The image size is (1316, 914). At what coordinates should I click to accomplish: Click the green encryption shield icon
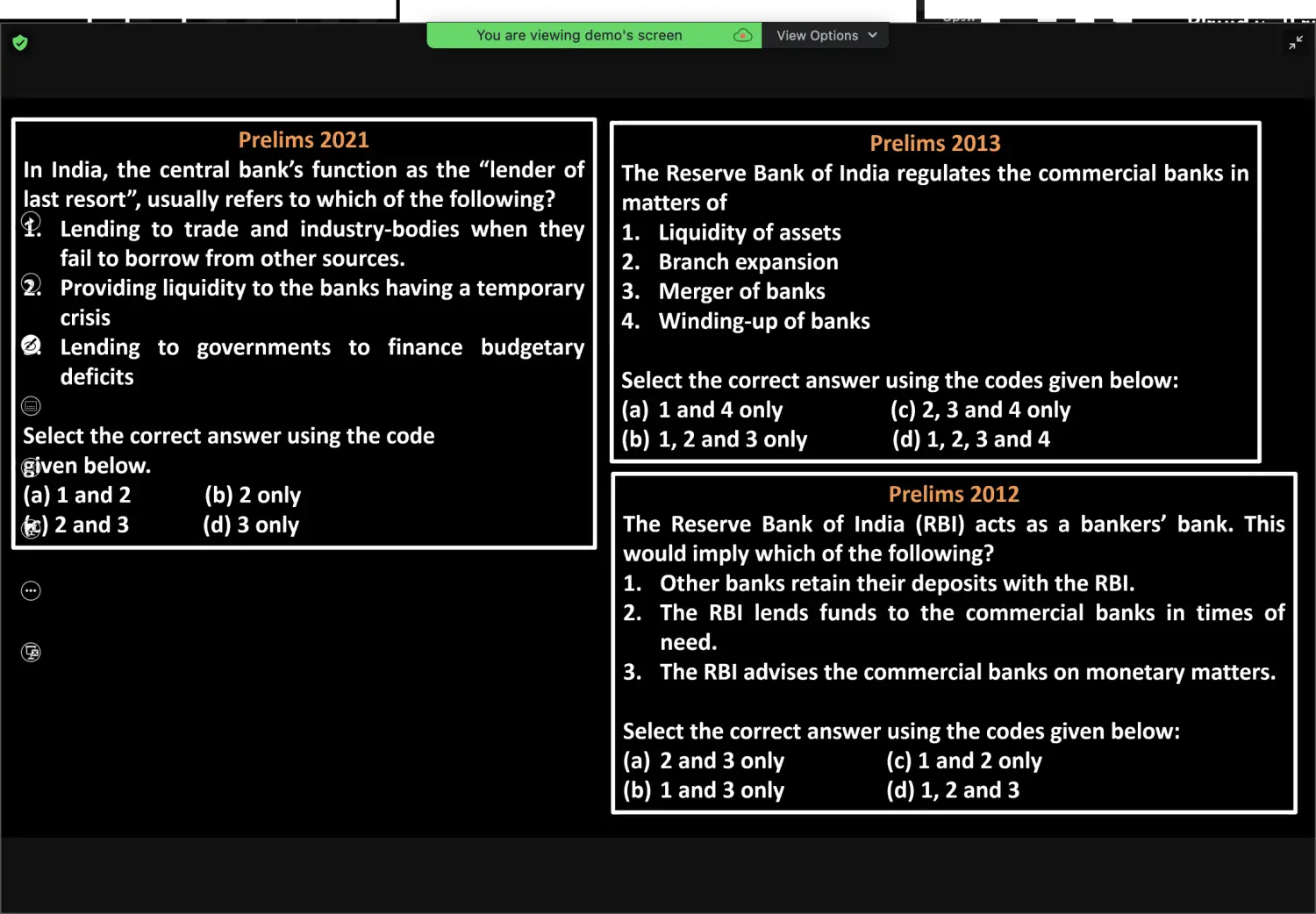coord(20,43)
